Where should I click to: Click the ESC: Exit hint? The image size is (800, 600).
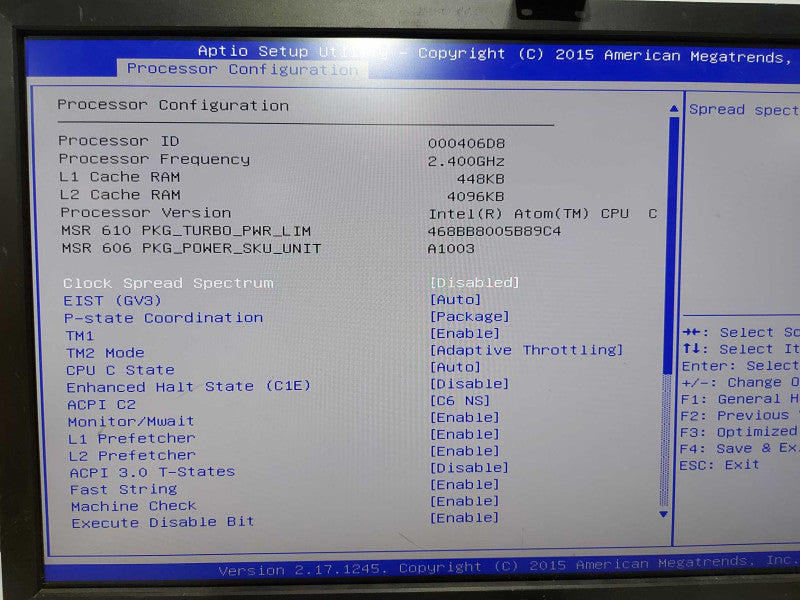pyautogui.click(x=719, y=465)
